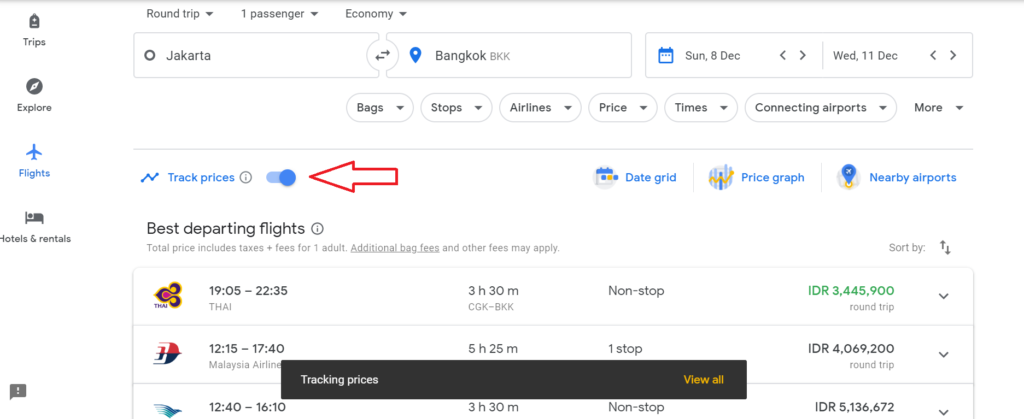Click View all in tracking notification

point(703,380)
